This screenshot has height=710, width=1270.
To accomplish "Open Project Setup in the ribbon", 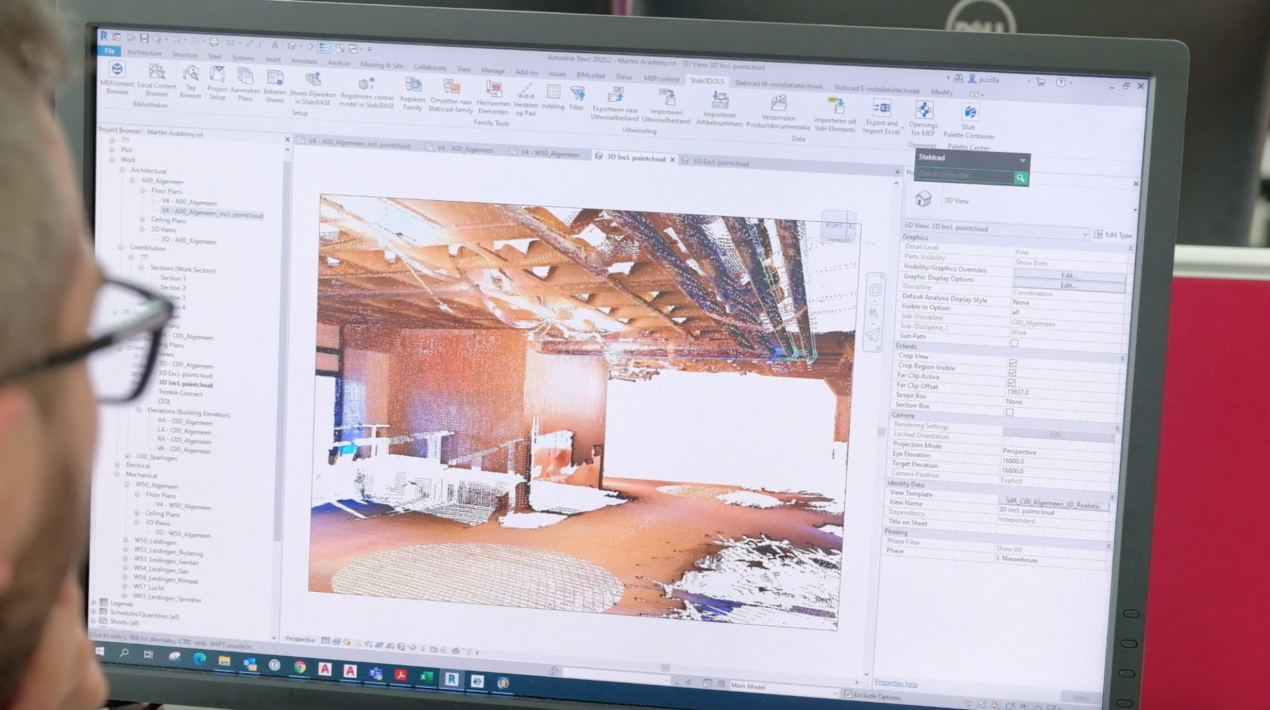I will 217,83.
